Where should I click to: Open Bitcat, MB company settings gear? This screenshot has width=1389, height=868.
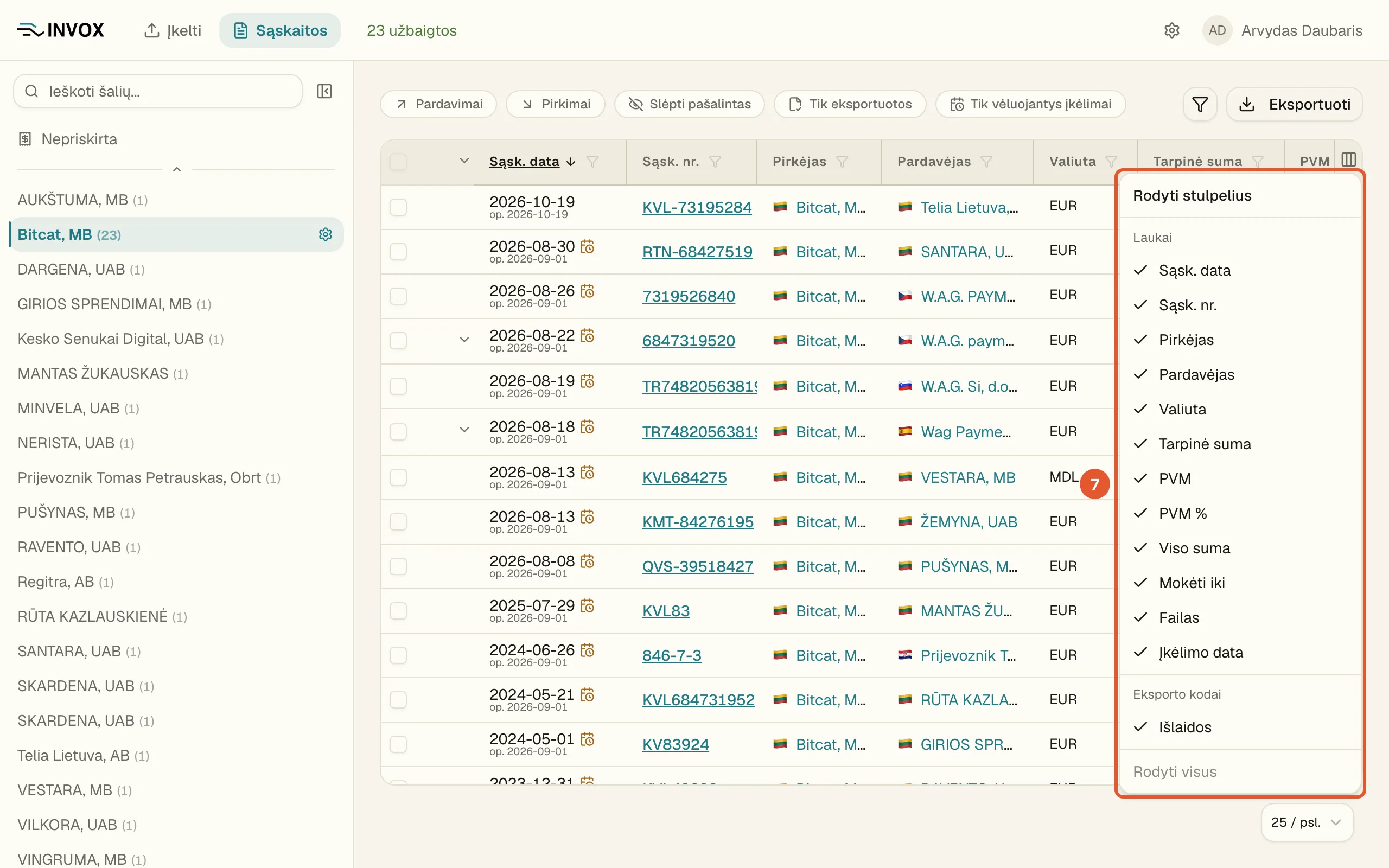pyautogui.click(x=326, y=234)
